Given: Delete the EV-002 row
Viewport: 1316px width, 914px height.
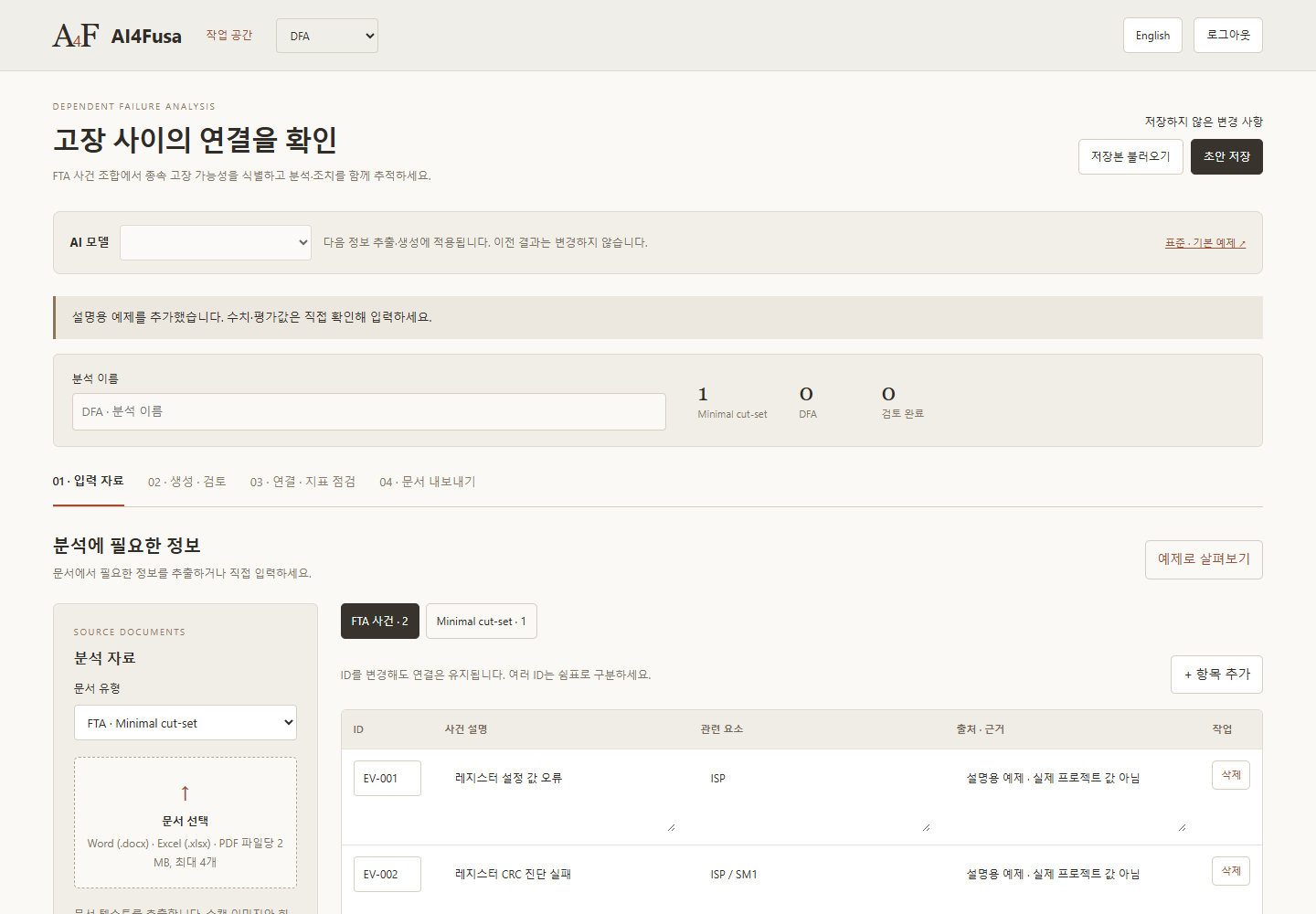Looking at the screenshot, I should pyautogui.click(x=1231, y=871).
